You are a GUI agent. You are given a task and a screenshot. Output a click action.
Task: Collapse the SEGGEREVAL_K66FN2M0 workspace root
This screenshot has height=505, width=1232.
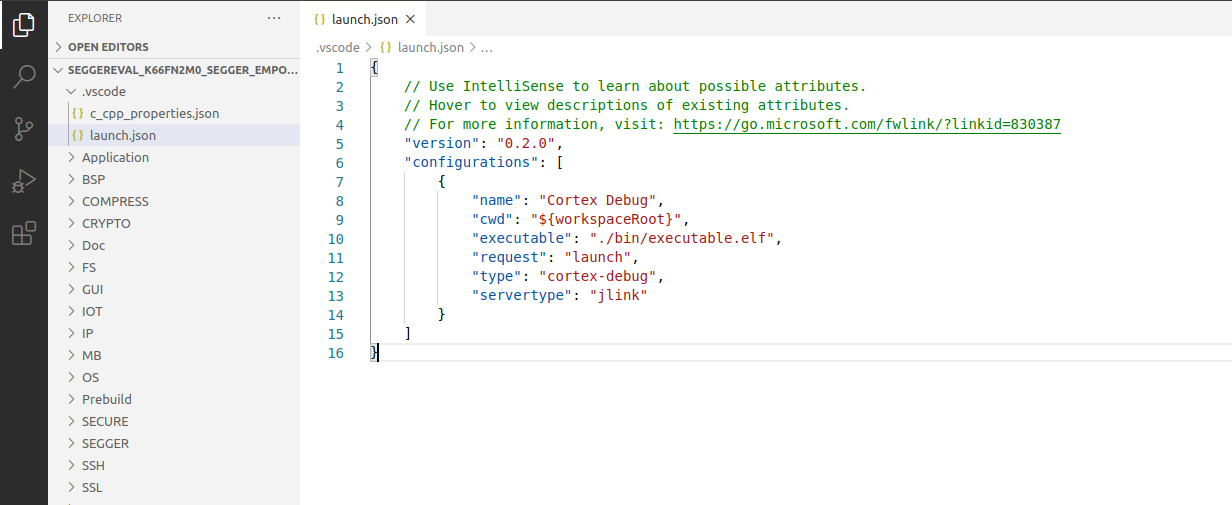point(180,70)
